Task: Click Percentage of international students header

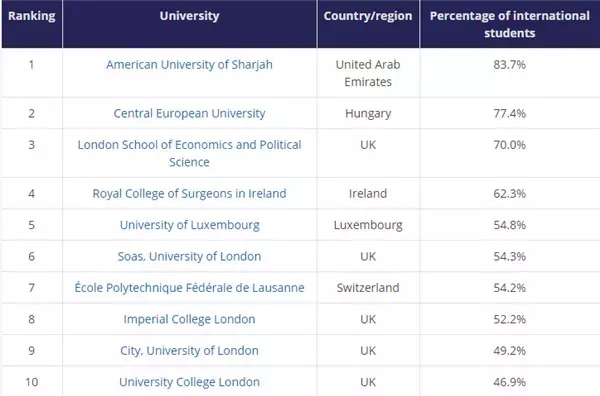Action: coord(510,24)
